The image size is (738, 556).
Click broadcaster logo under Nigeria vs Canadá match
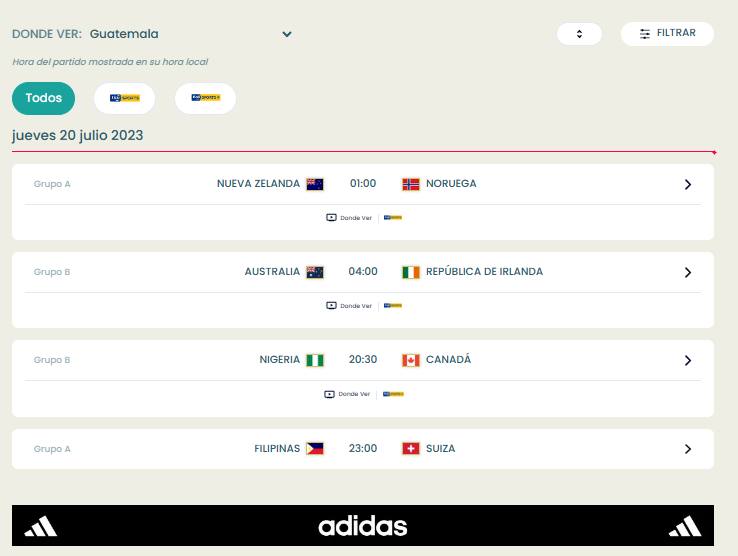pyautogui.click(x=393, y=394)
